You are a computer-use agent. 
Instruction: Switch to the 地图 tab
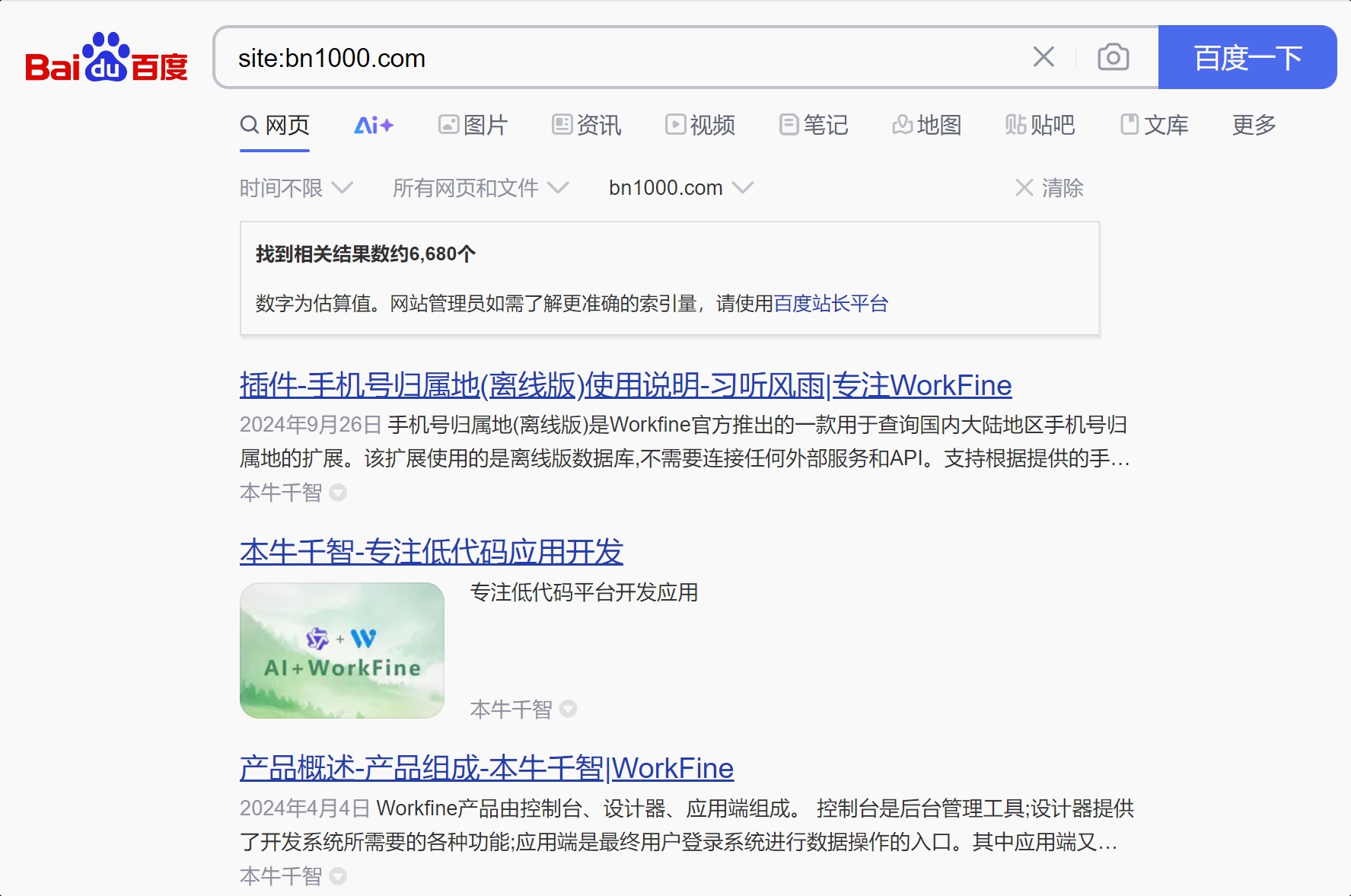(926, 125)
